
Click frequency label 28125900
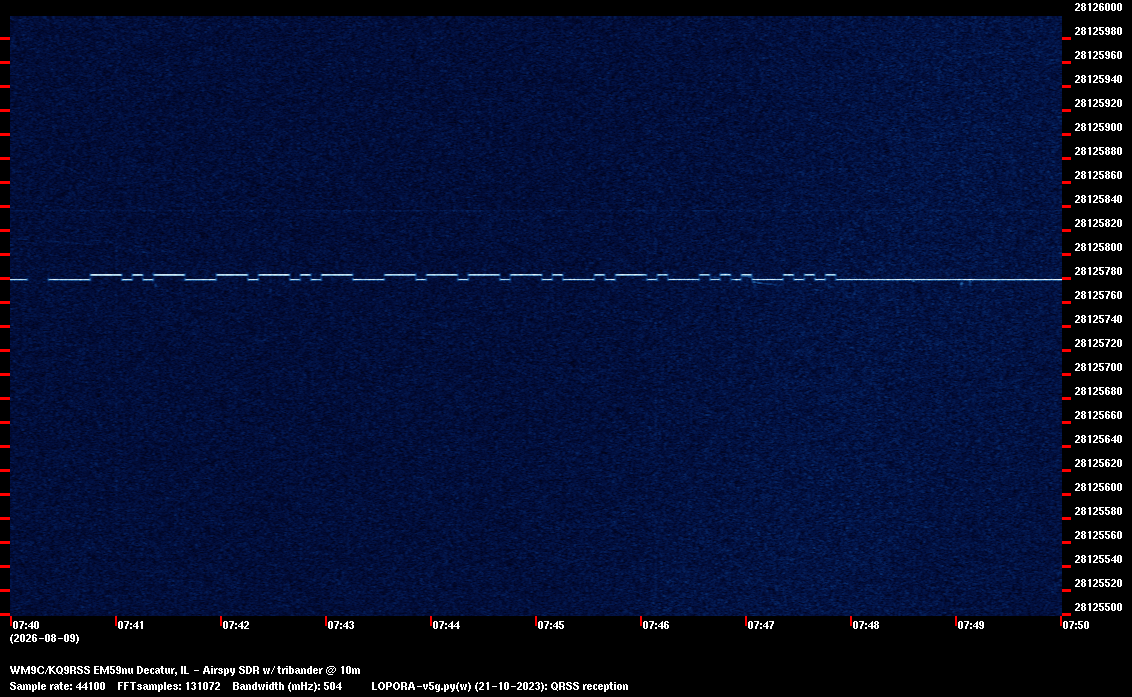tap(1098, 127)
